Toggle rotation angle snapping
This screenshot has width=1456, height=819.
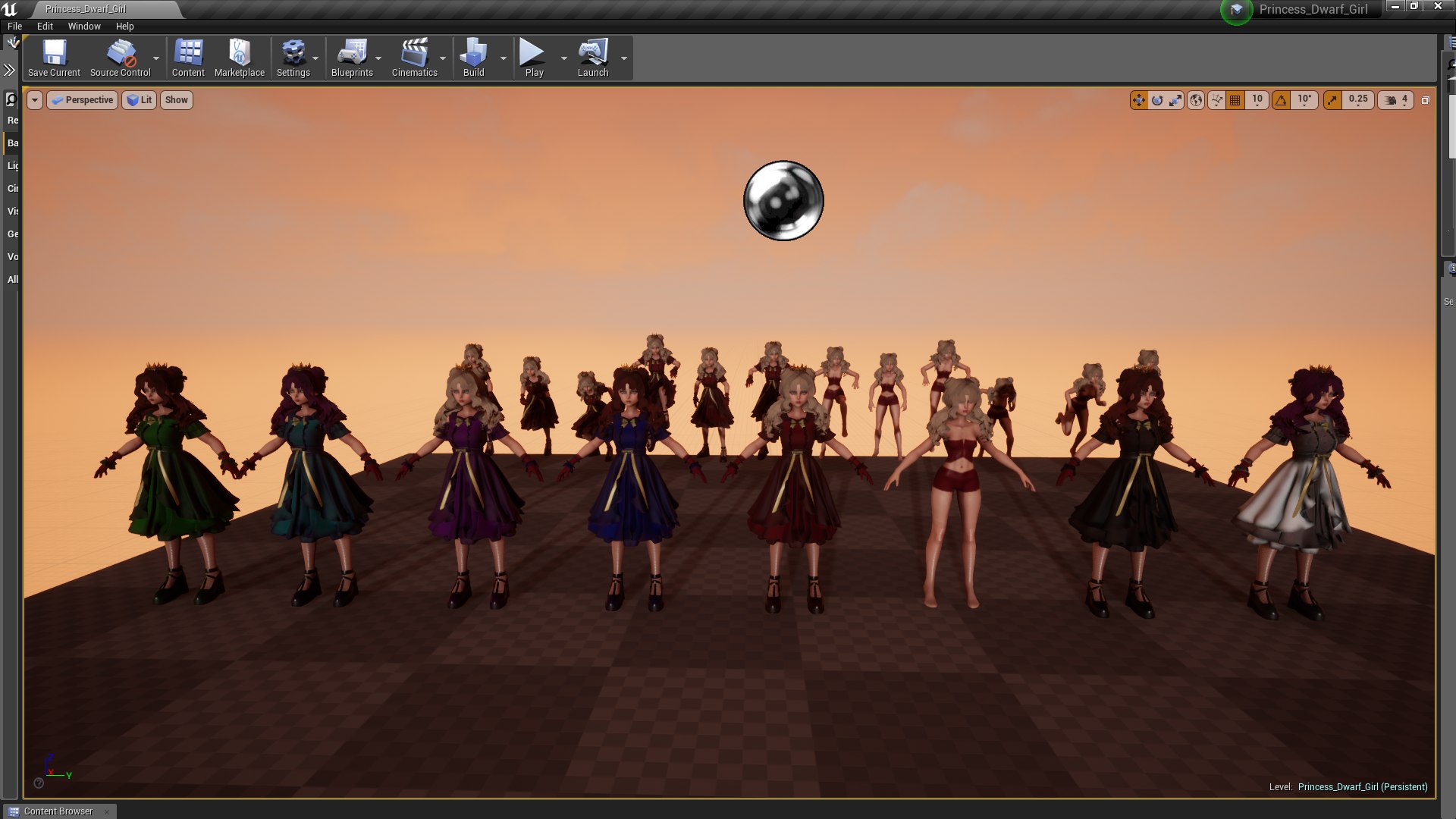(1281, 100)
